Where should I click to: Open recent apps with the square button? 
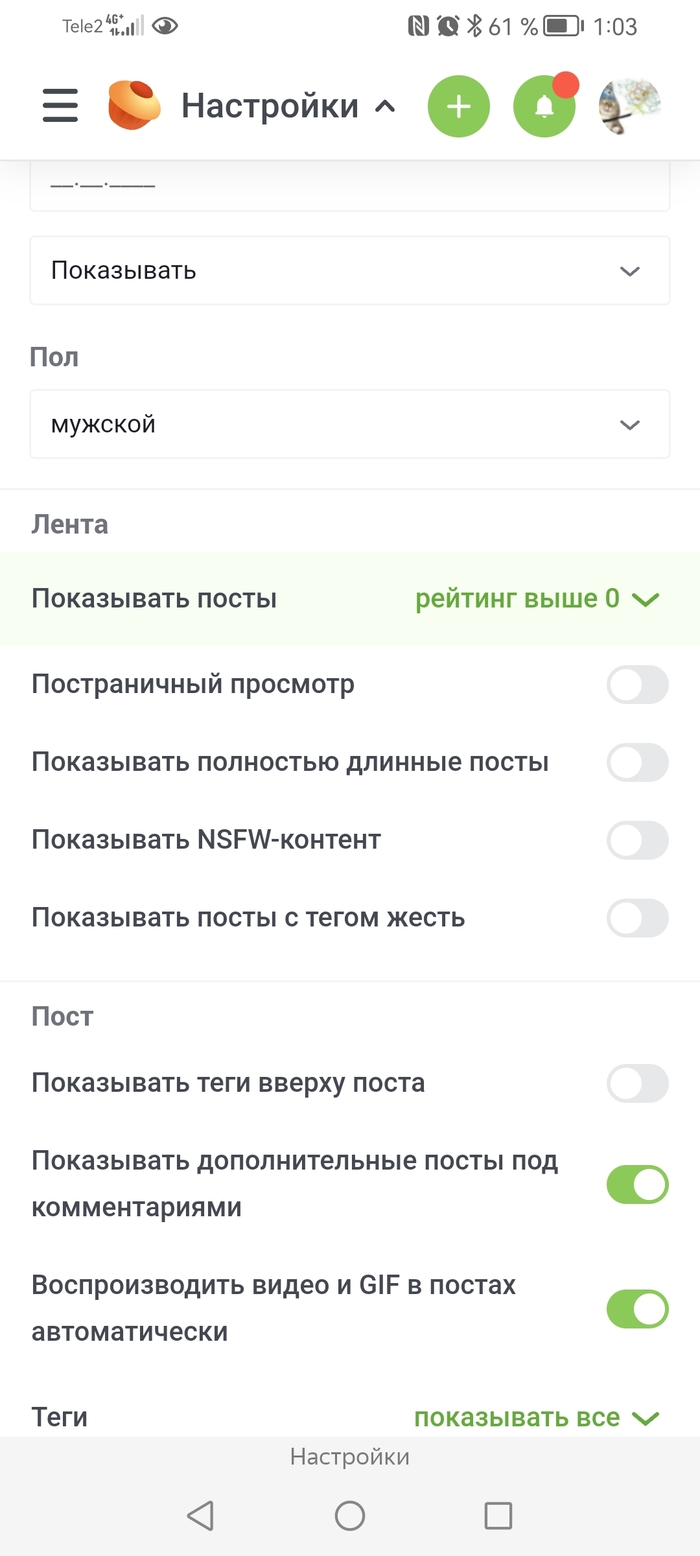(x=497, y=1515)
